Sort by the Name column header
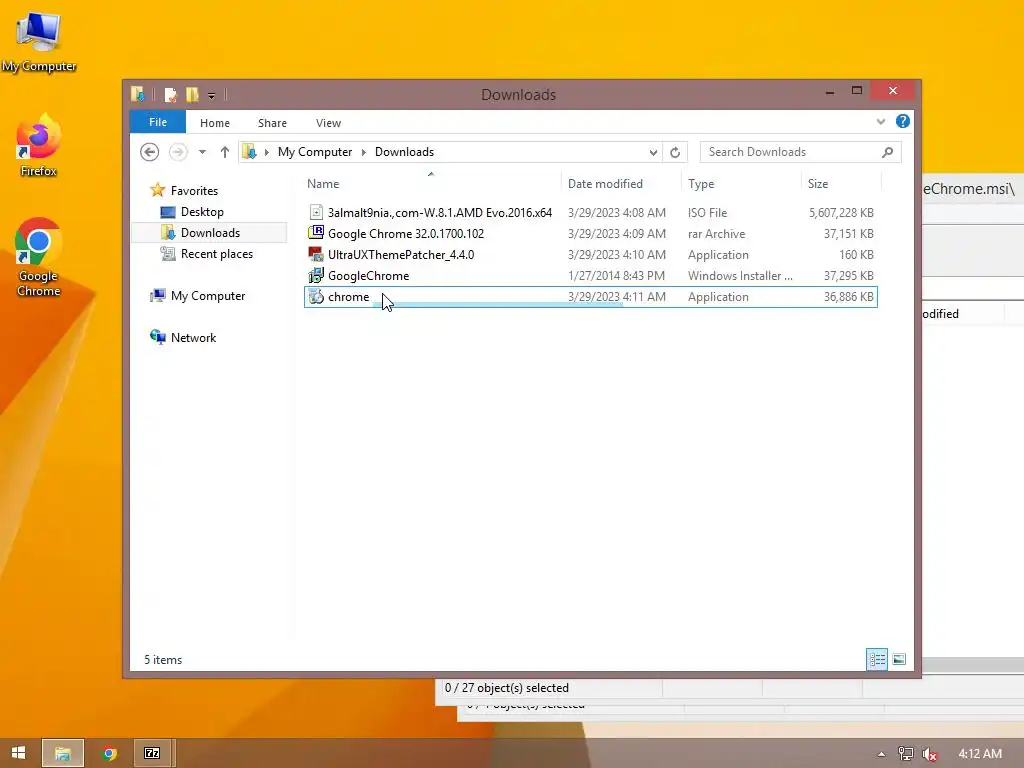Viewport: 1024px width, 768px height. [x=323, y=184]
